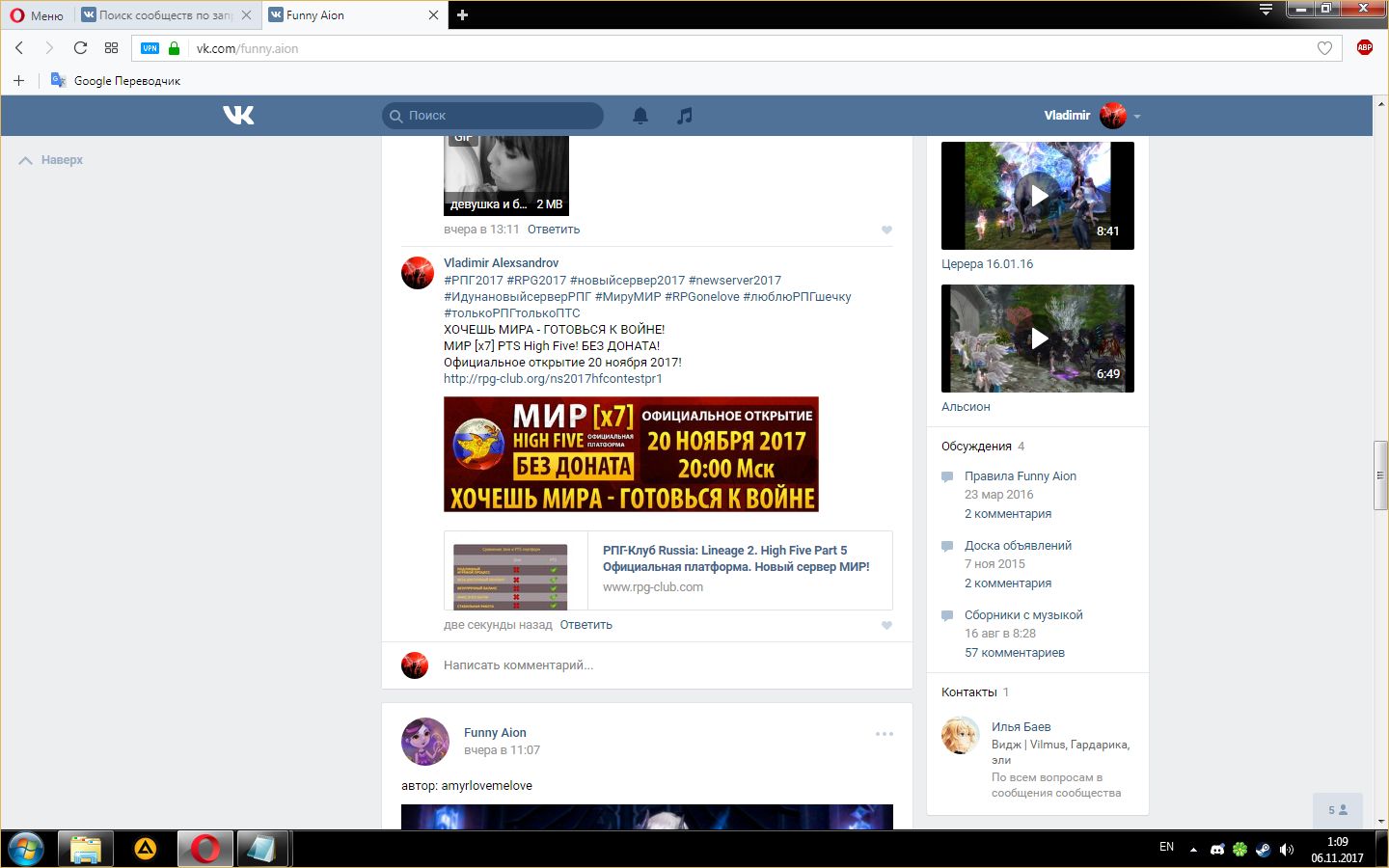The width and height of the screenshot is (1389, 868).
Task: Toggle the VPN badge in address bar
Action: [x=150, y=48]
